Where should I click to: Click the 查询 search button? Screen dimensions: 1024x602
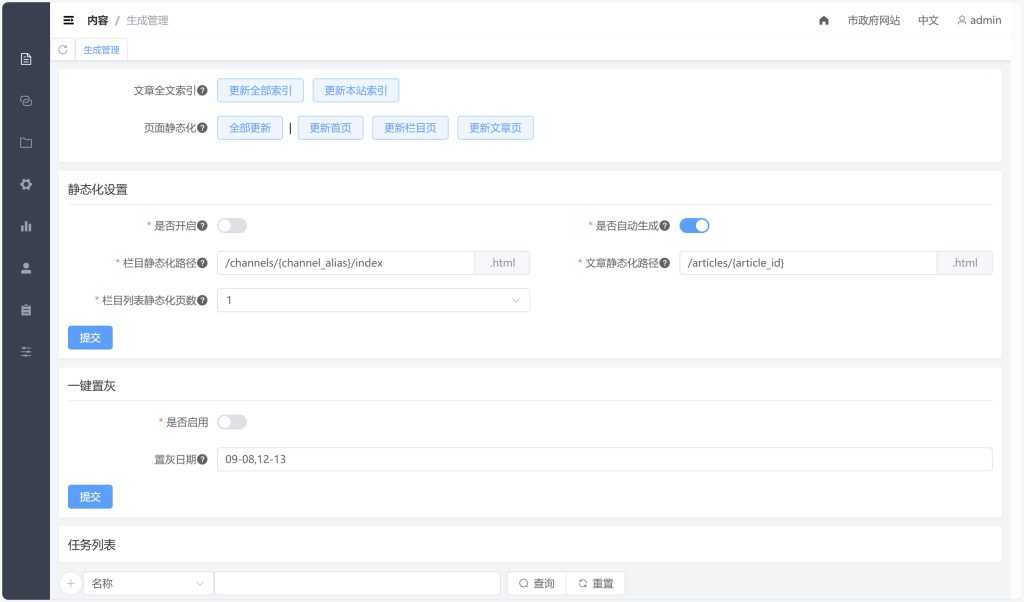(x=537, y=583)
